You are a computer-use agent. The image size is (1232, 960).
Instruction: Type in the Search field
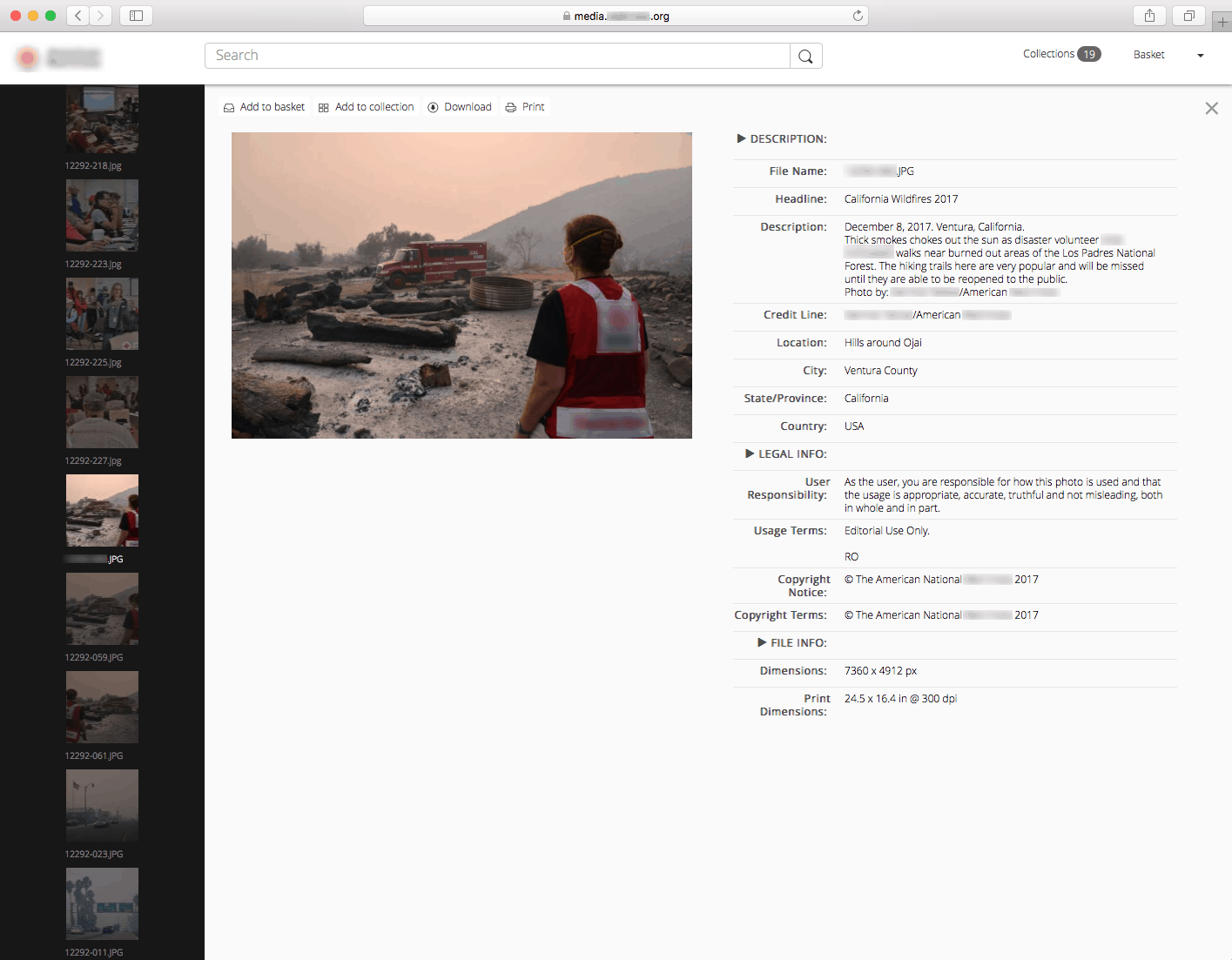pyautogui.click(x=496, y=56)
